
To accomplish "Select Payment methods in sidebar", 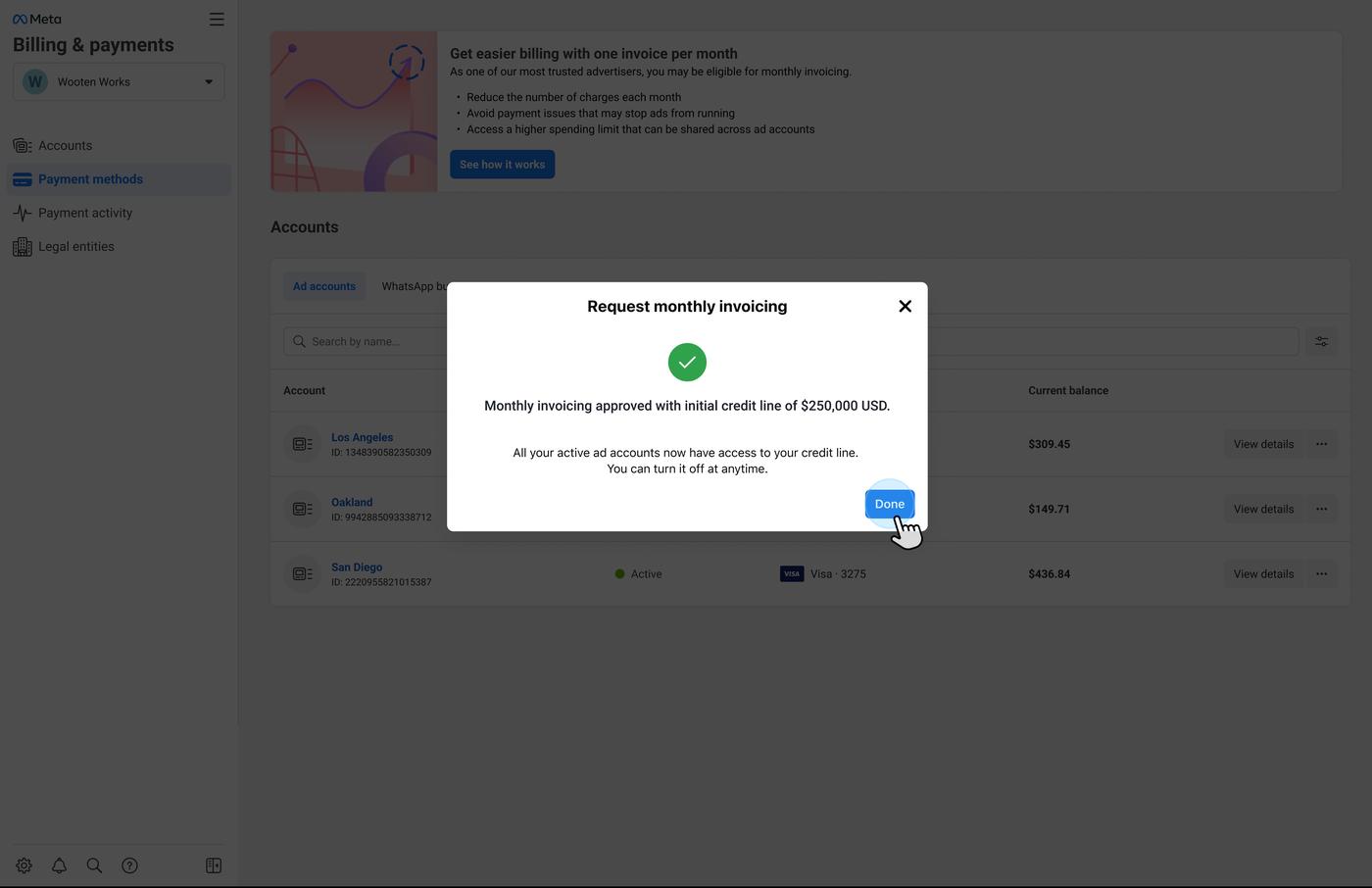I will tap(119, 179).
